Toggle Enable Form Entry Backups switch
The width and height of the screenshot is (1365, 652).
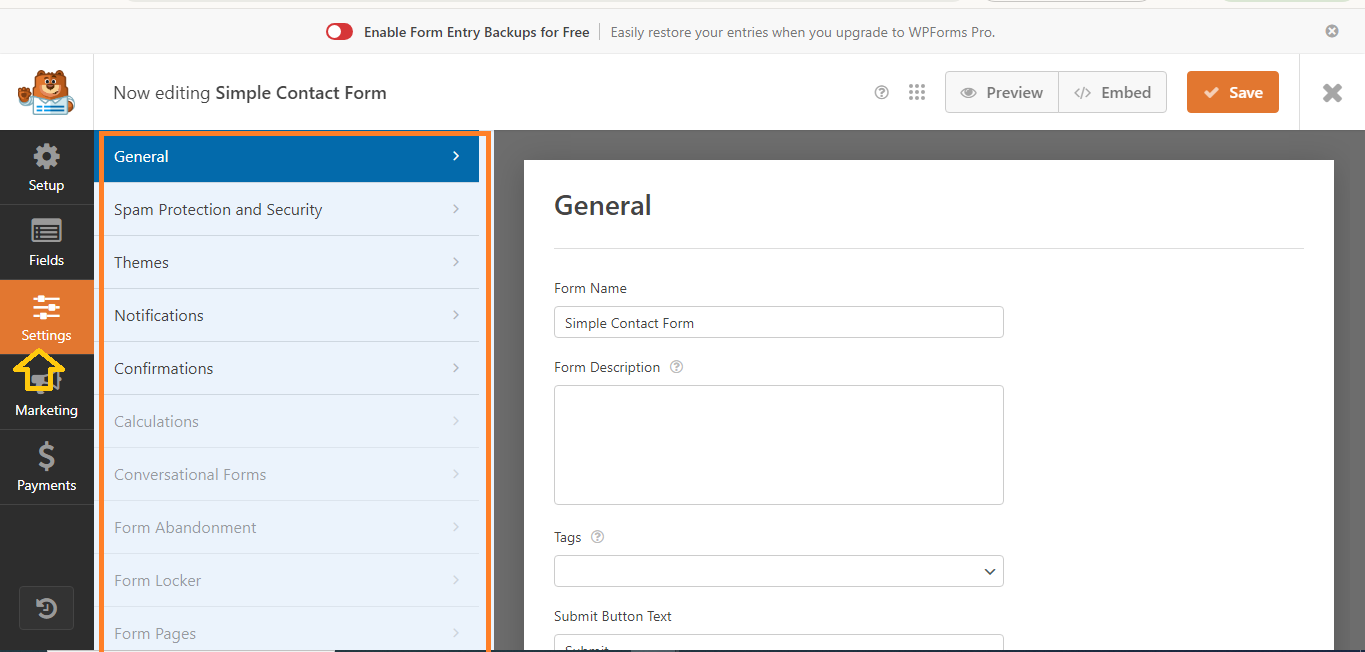339,32
